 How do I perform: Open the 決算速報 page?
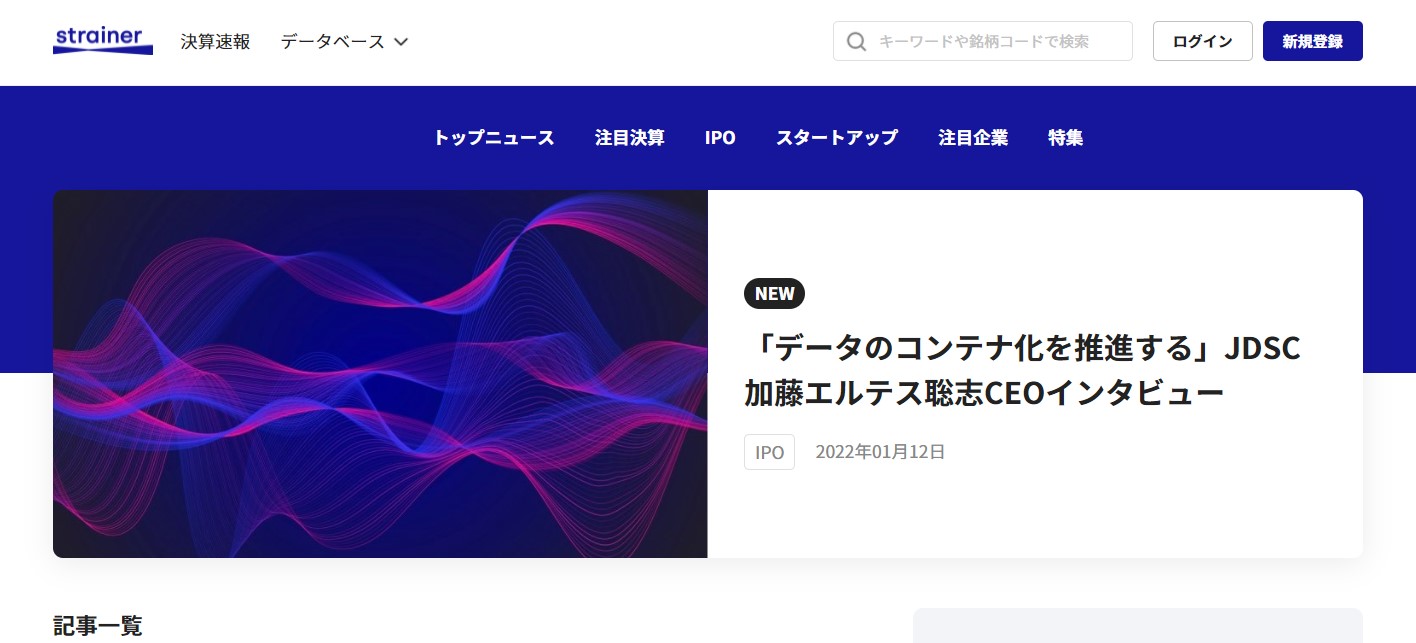pyautogui.click(x=215, y=42)
